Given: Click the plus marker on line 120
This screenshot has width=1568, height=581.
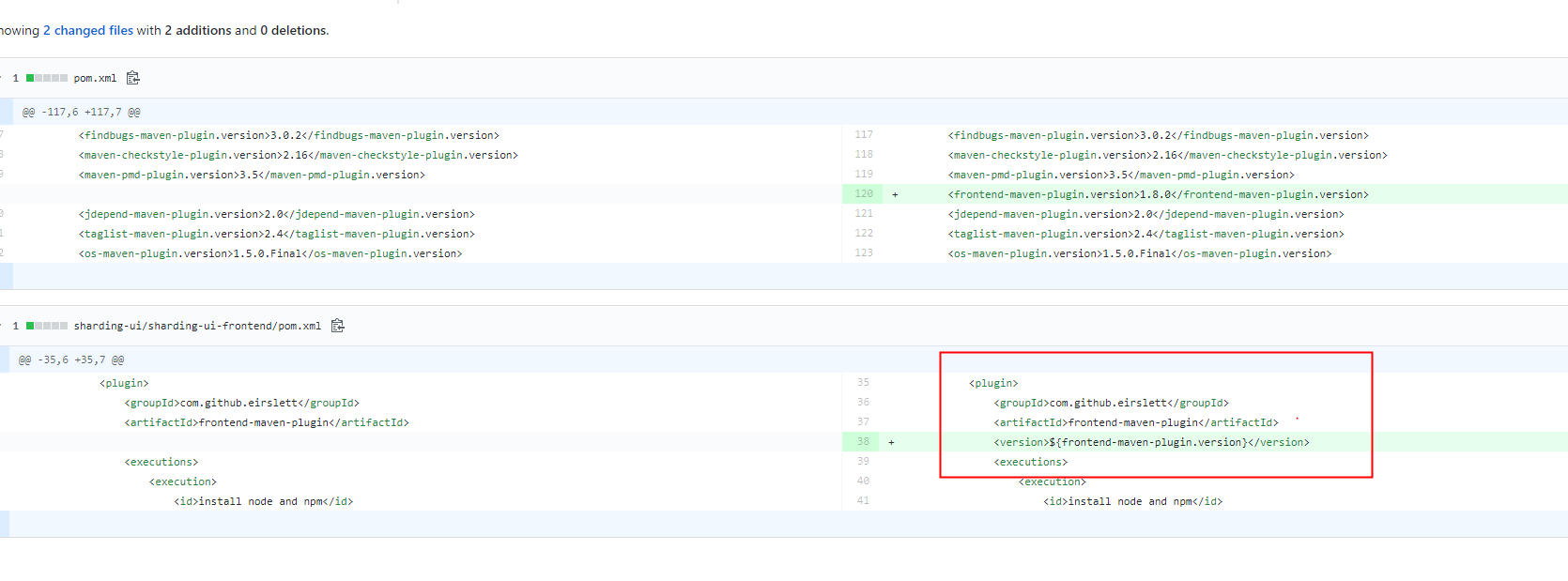Looking at the screenshot, I should pyautogui.click(x=895, y=194).
